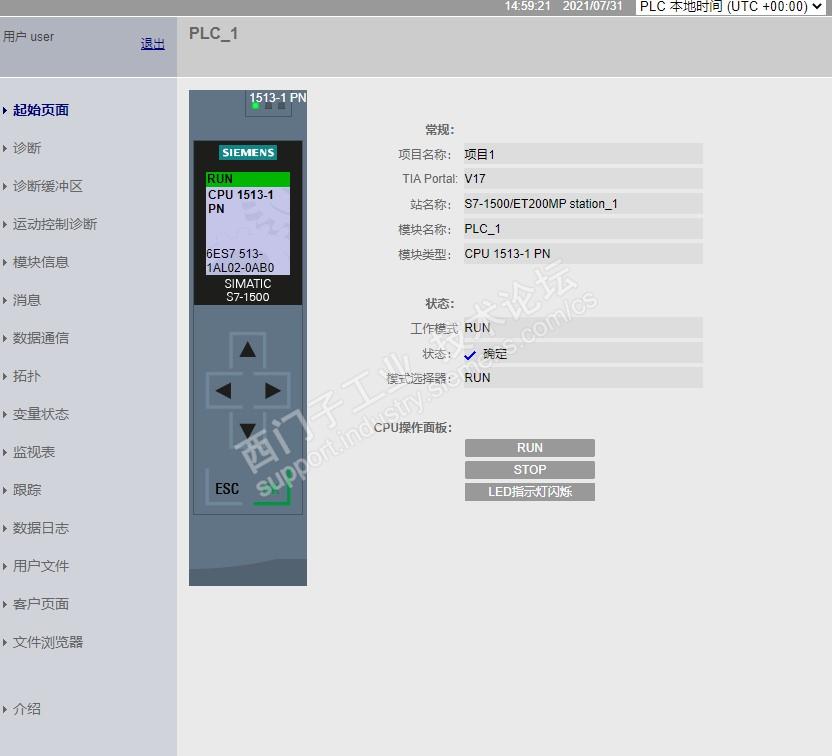The image size is (832, 756).
Task: Click the green RUN status bar on display
Action: [x=248, y=179]
